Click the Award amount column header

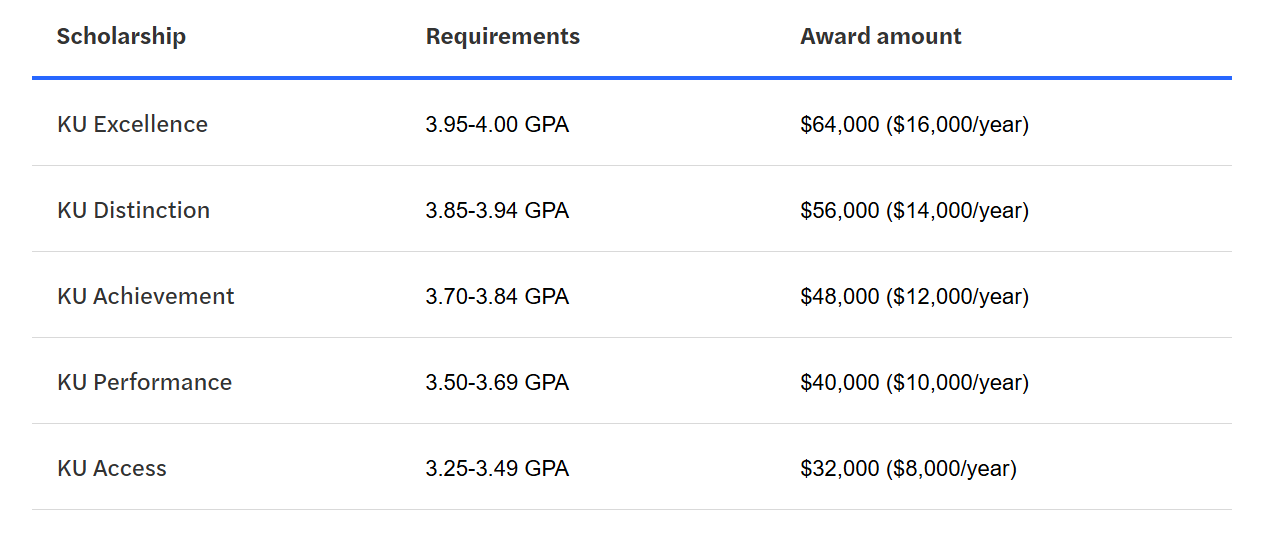(881, 37)
